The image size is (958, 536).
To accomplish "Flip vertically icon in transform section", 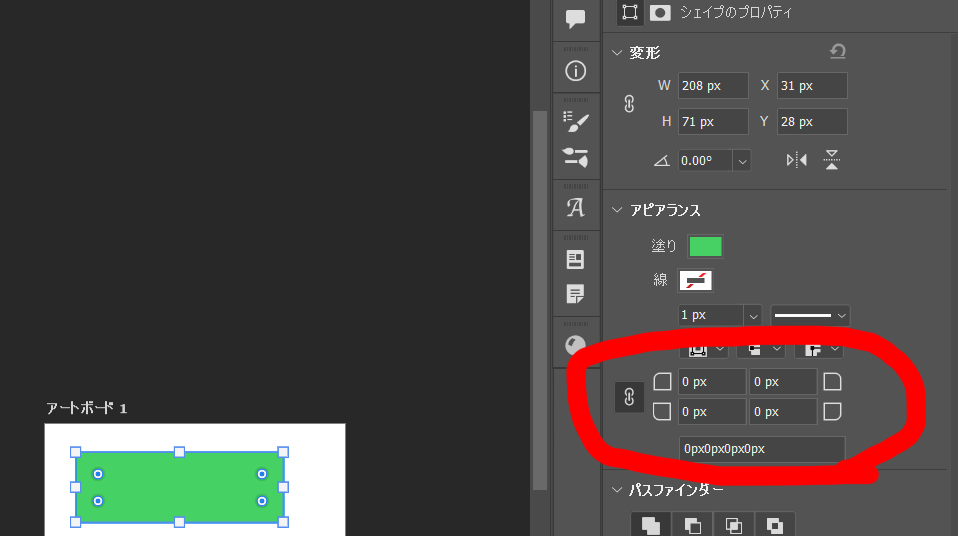I will tap(832, 160).
